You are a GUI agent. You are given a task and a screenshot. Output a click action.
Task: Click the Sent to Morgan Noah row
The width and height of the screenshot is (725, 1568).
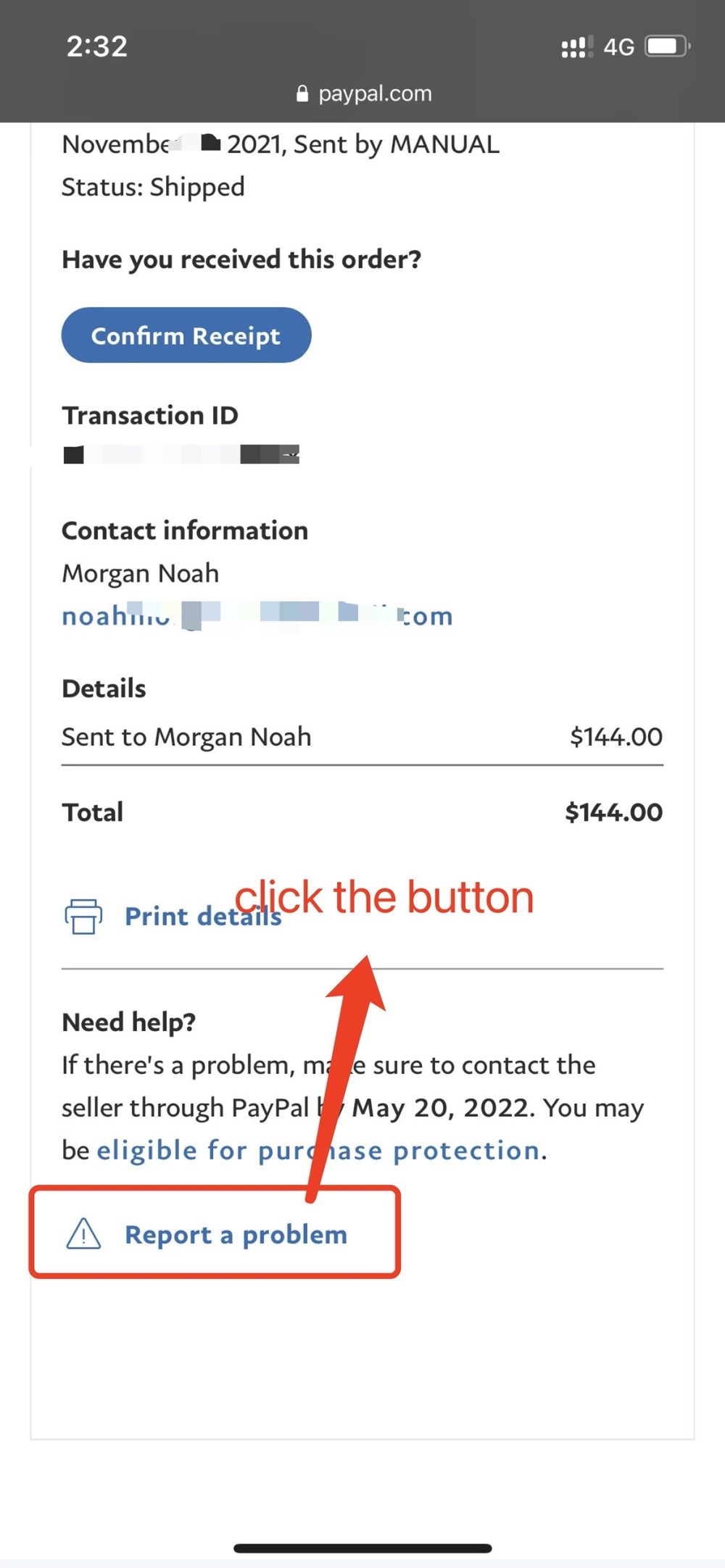click(186, 737)
